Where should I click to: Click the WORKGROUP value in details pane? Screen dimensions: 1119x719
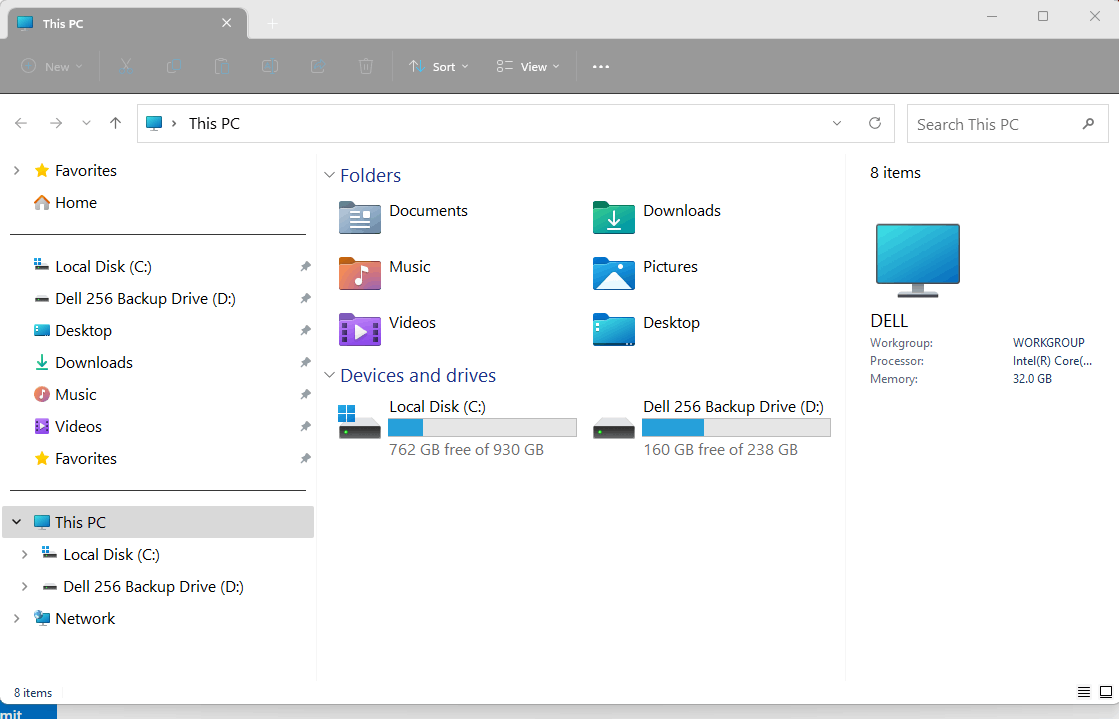(x=1048, y=342)
